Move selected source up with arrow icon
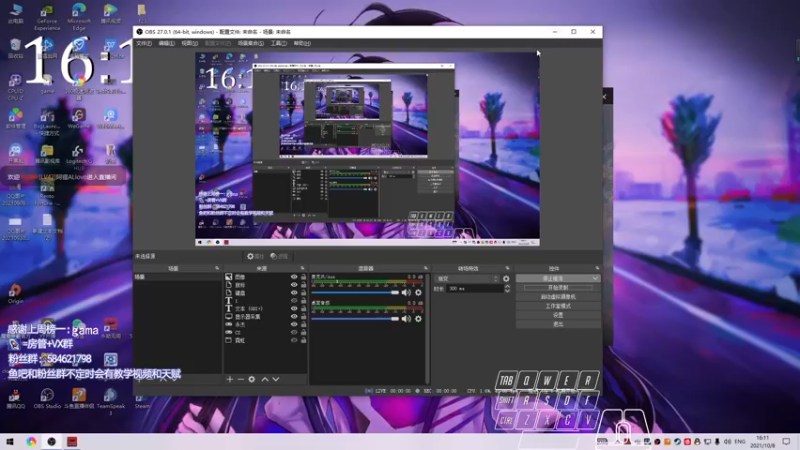Viewport: 800px width, 450px height. click(x=265, y=379)
